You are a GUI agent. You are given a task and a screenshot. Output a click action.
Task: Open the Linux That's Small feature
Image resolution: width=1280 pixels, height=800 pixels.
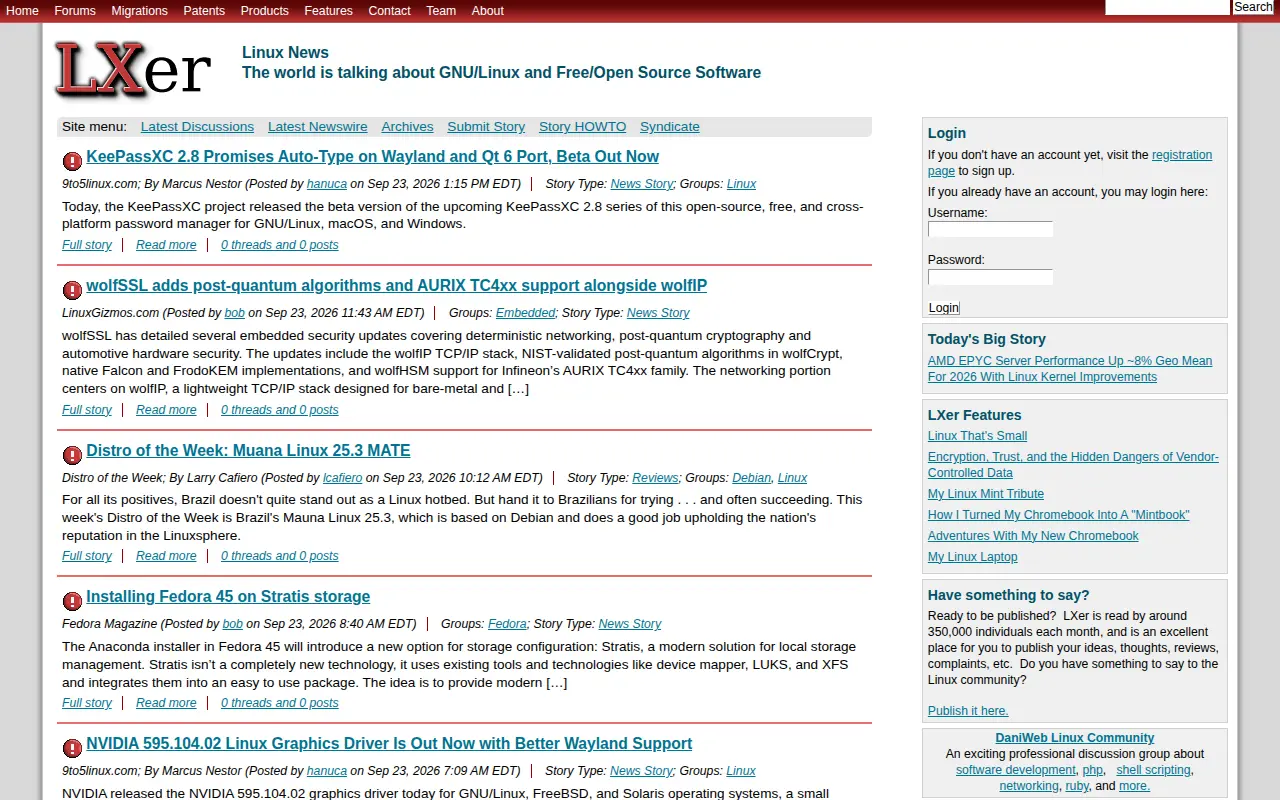[977, 436]
